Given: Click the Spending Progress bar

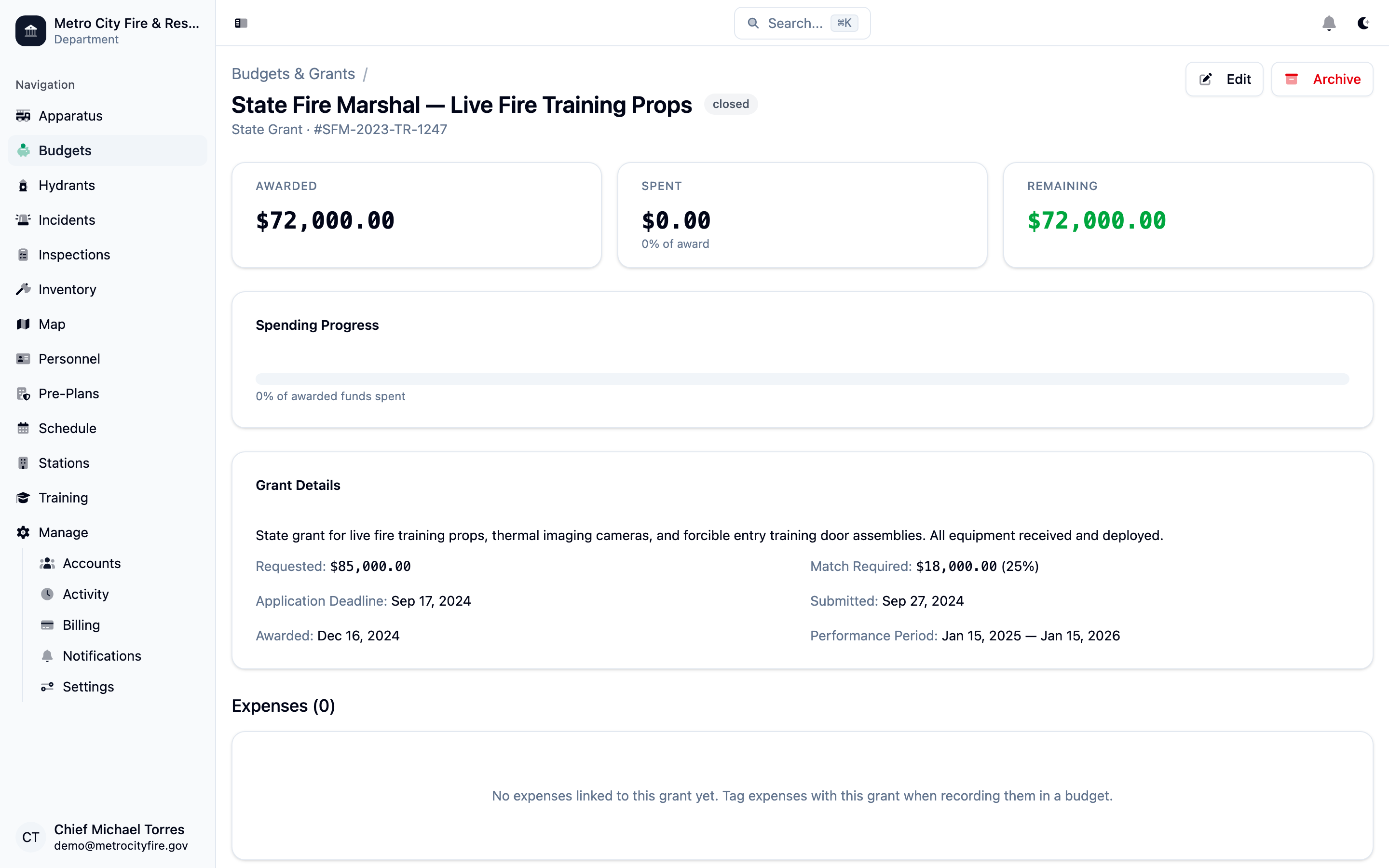Looking at the screenshot, I should pos(802,379).
